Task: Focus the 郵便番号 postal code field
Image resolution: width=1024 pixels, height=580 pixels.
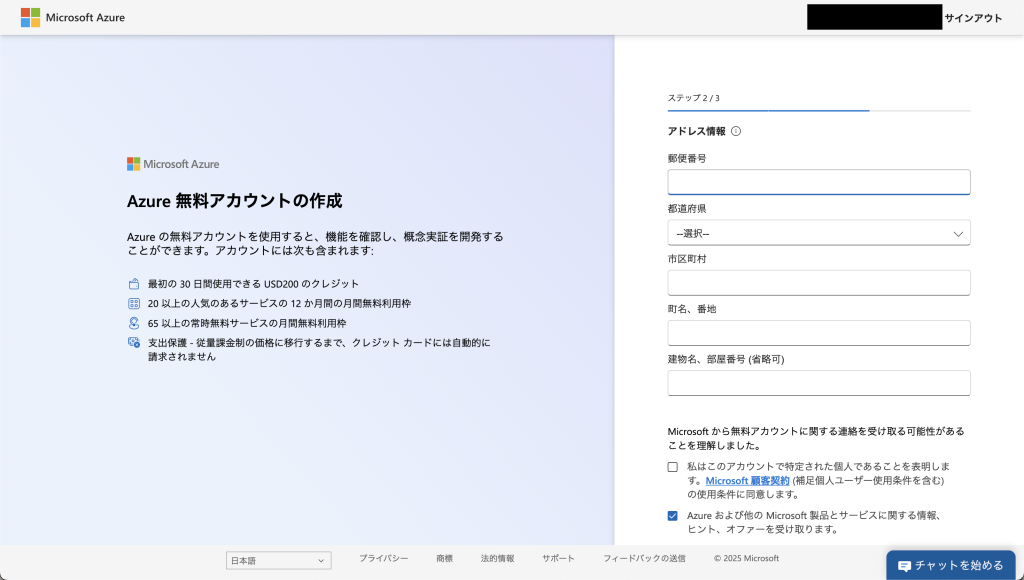Action: (818, 182)
